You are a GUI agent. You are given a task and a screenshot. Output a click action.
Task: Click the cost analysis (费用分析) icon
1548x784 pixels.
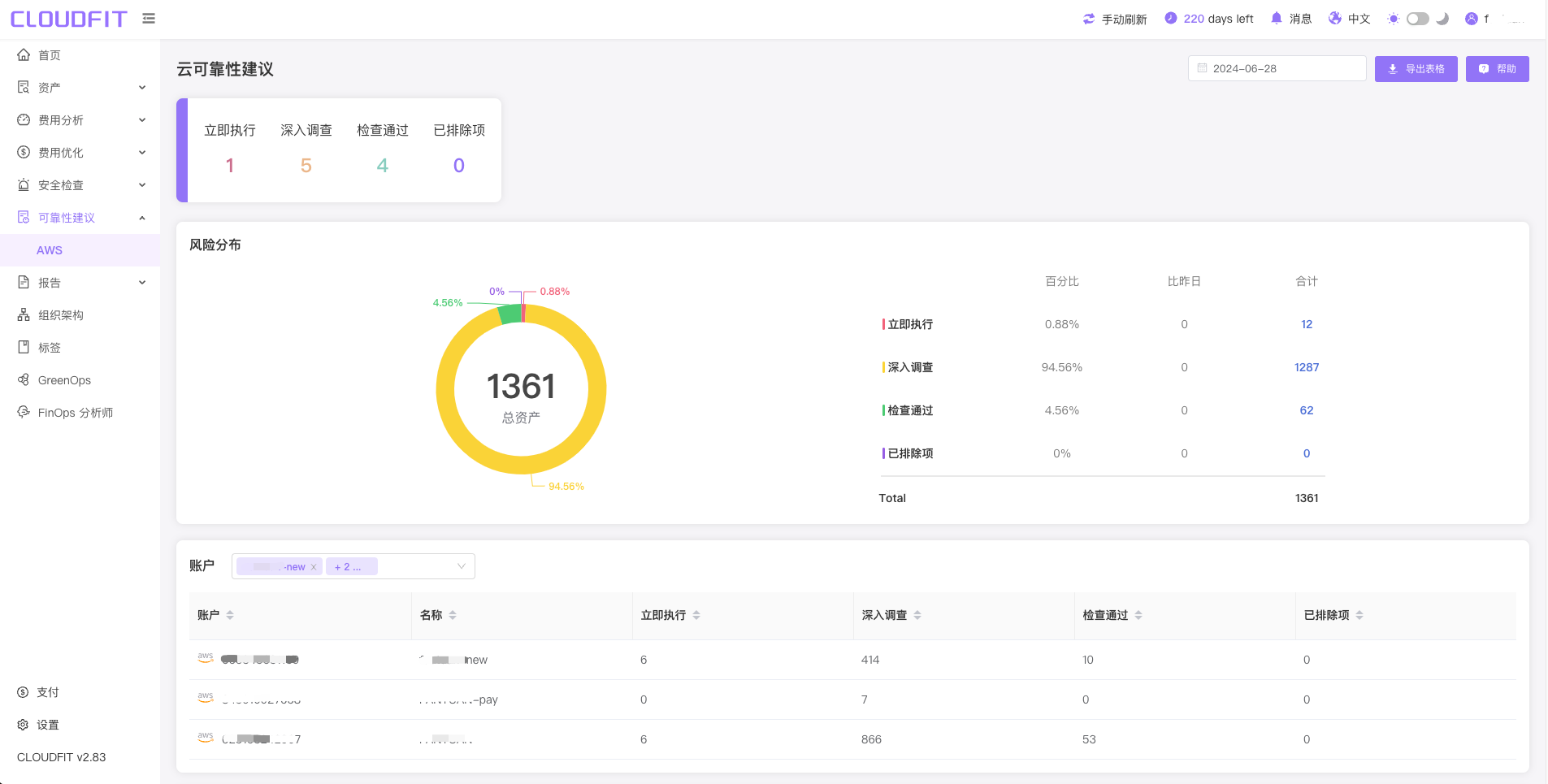pos(24,119)
